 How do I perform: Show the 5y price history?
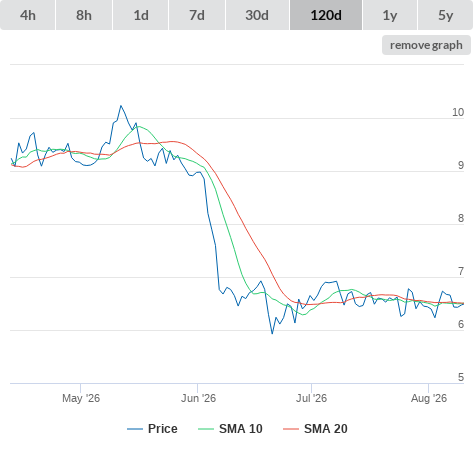(446, 15)
